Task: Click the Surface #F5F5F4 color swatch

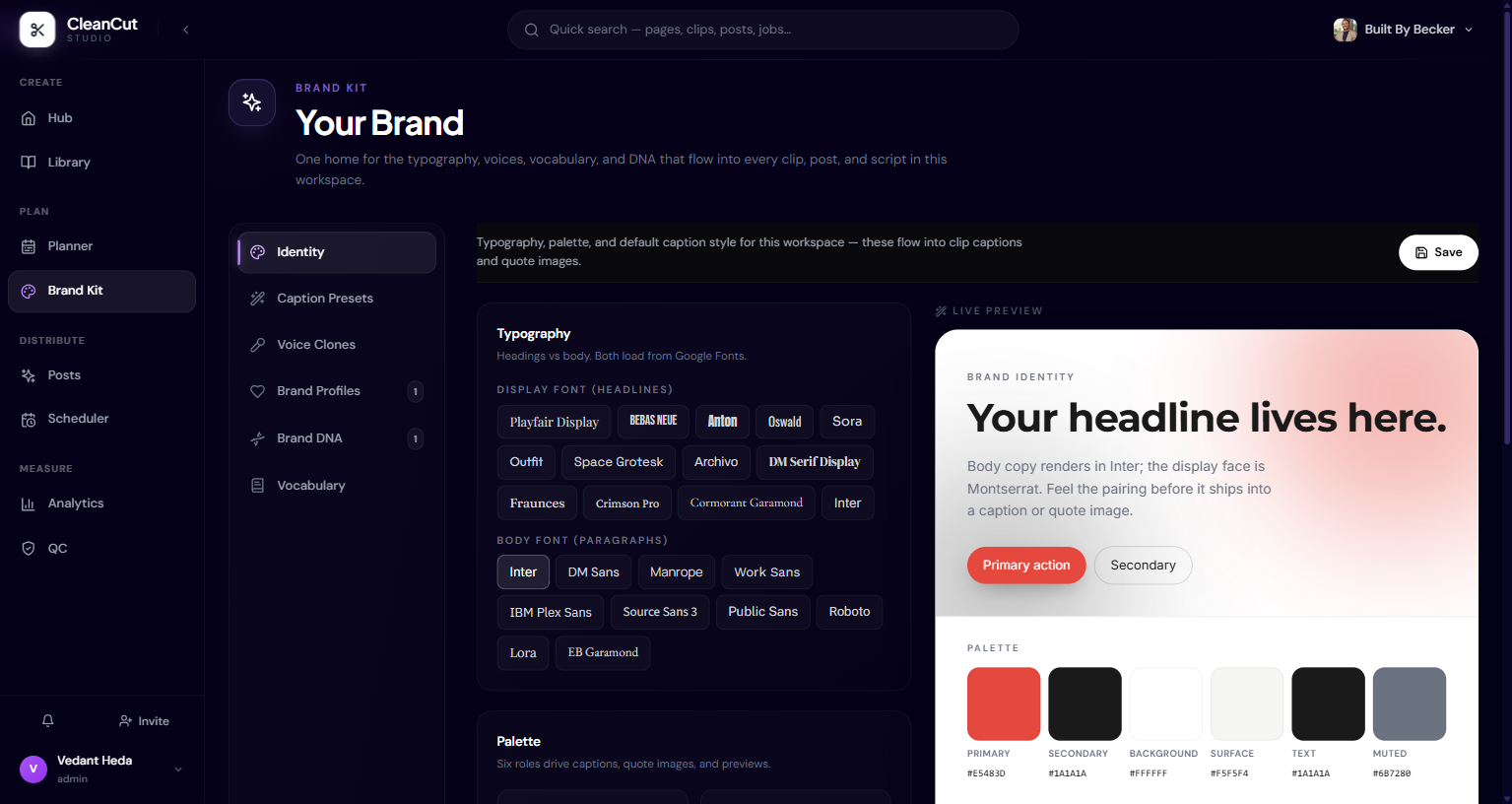Action: [1247, 704]
